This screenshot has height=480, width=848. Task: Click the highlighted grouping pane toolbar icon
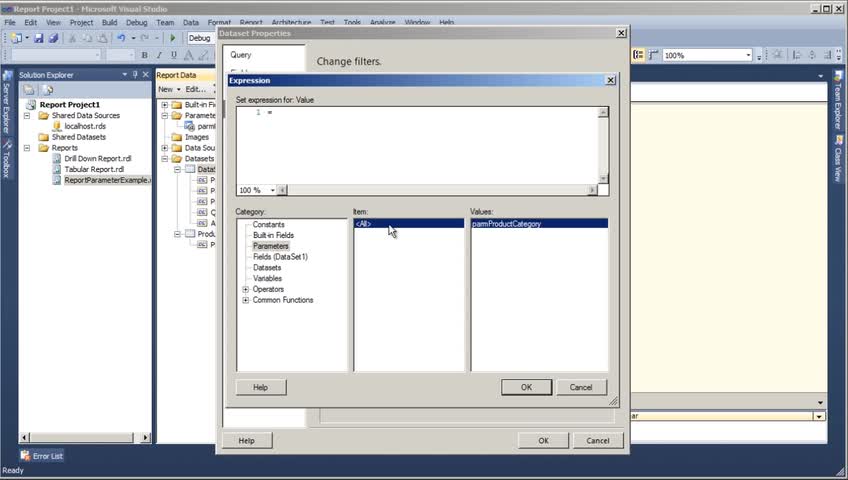(639, 55)
